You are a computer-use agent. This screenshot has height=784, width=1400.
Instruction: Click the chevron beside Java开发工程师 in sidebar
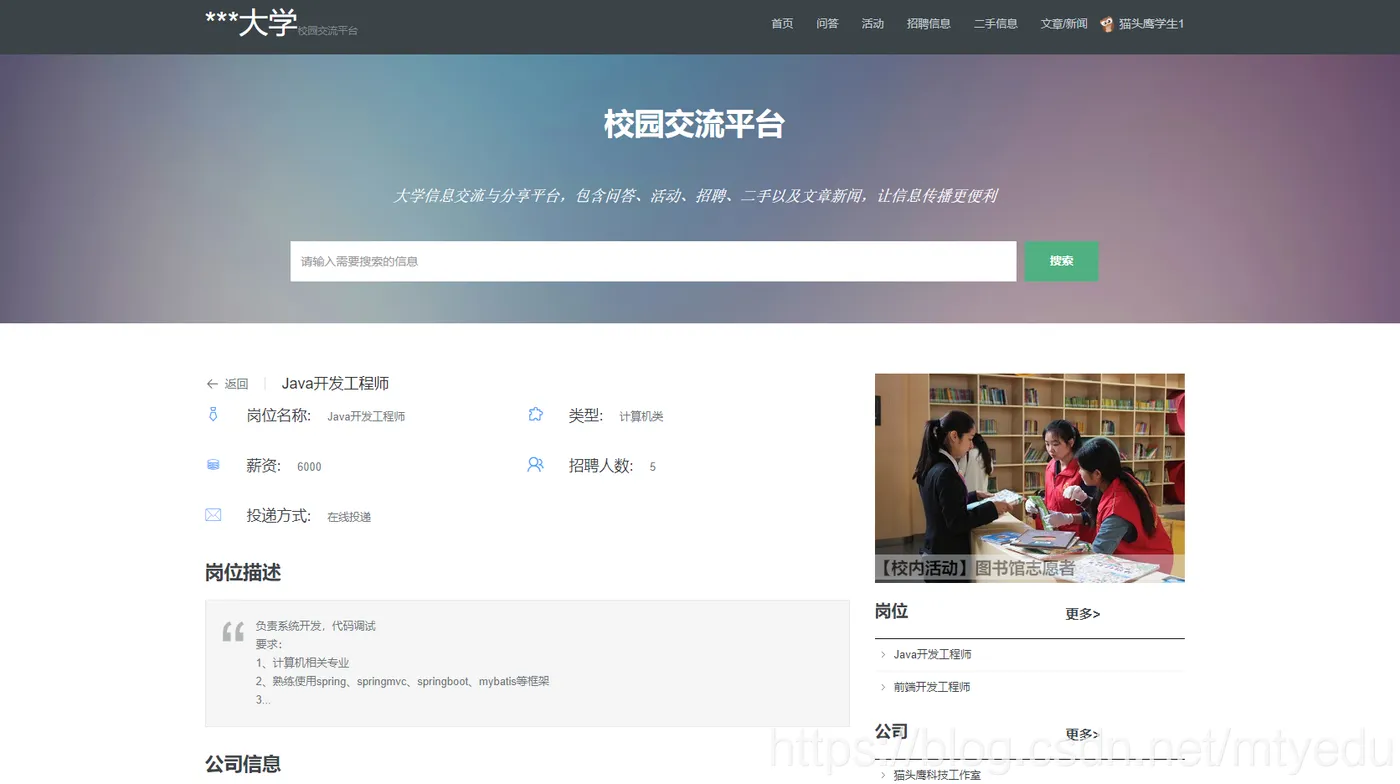(x=883, y=655)
